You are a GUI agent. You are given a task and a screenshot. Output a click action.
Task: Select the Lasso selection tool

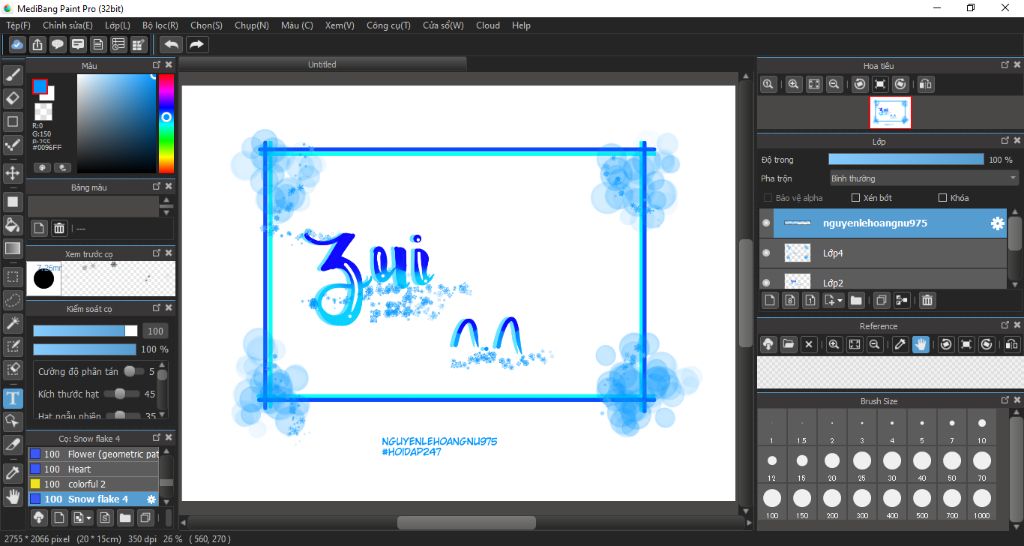tap(12, 300)
